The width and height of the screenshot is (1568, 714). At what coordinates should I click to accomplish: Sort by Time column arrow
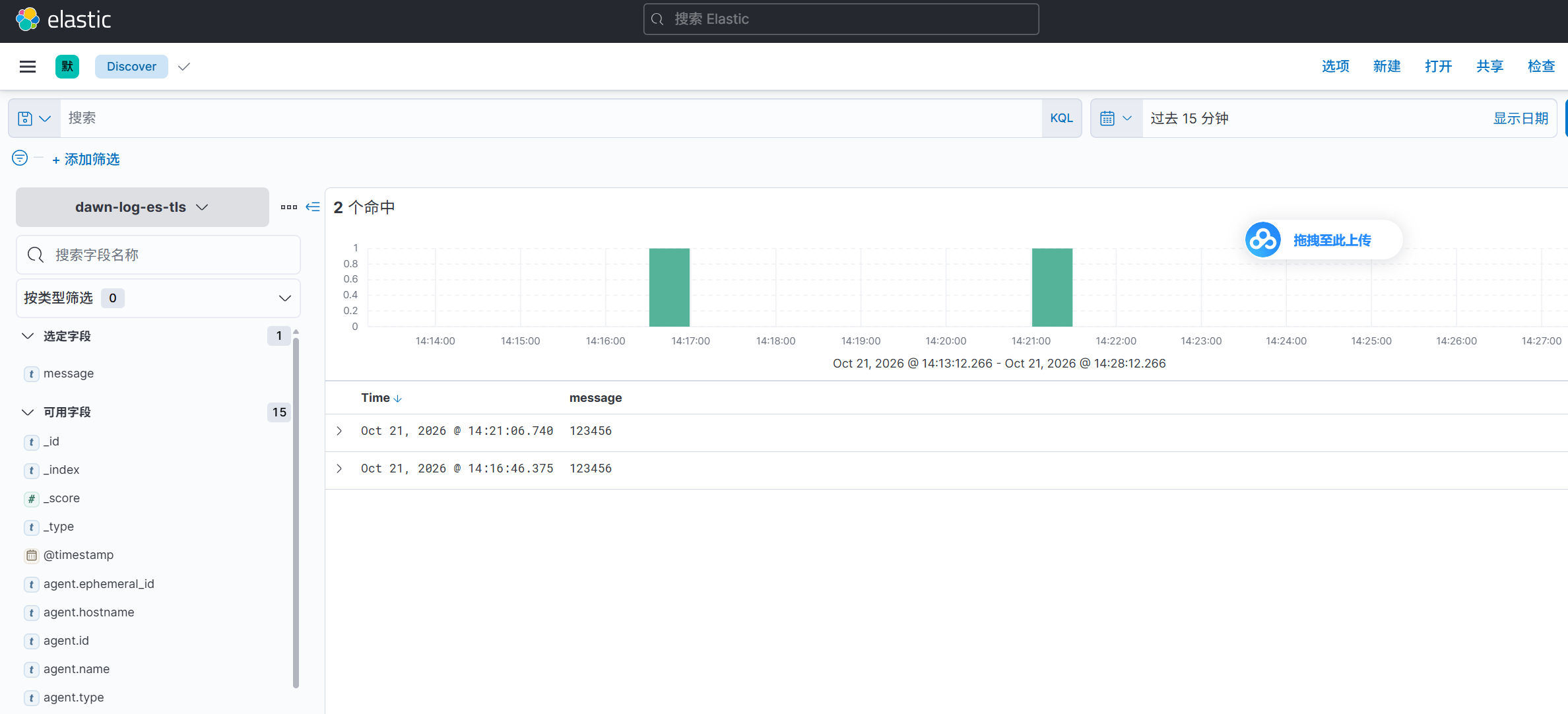pyautogui.click(x=397, y=399)
